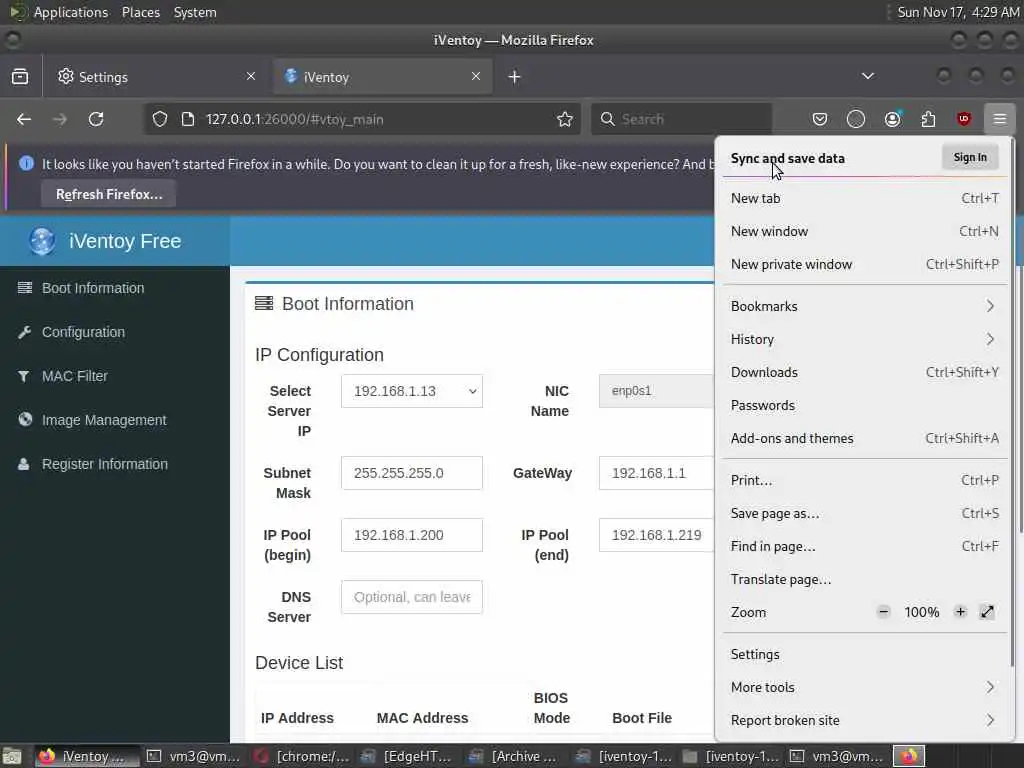Image resolution: width=1024 pixels, height=768 pixels.
Task: Select Save page as from menu
Action: tap(865, 513)
